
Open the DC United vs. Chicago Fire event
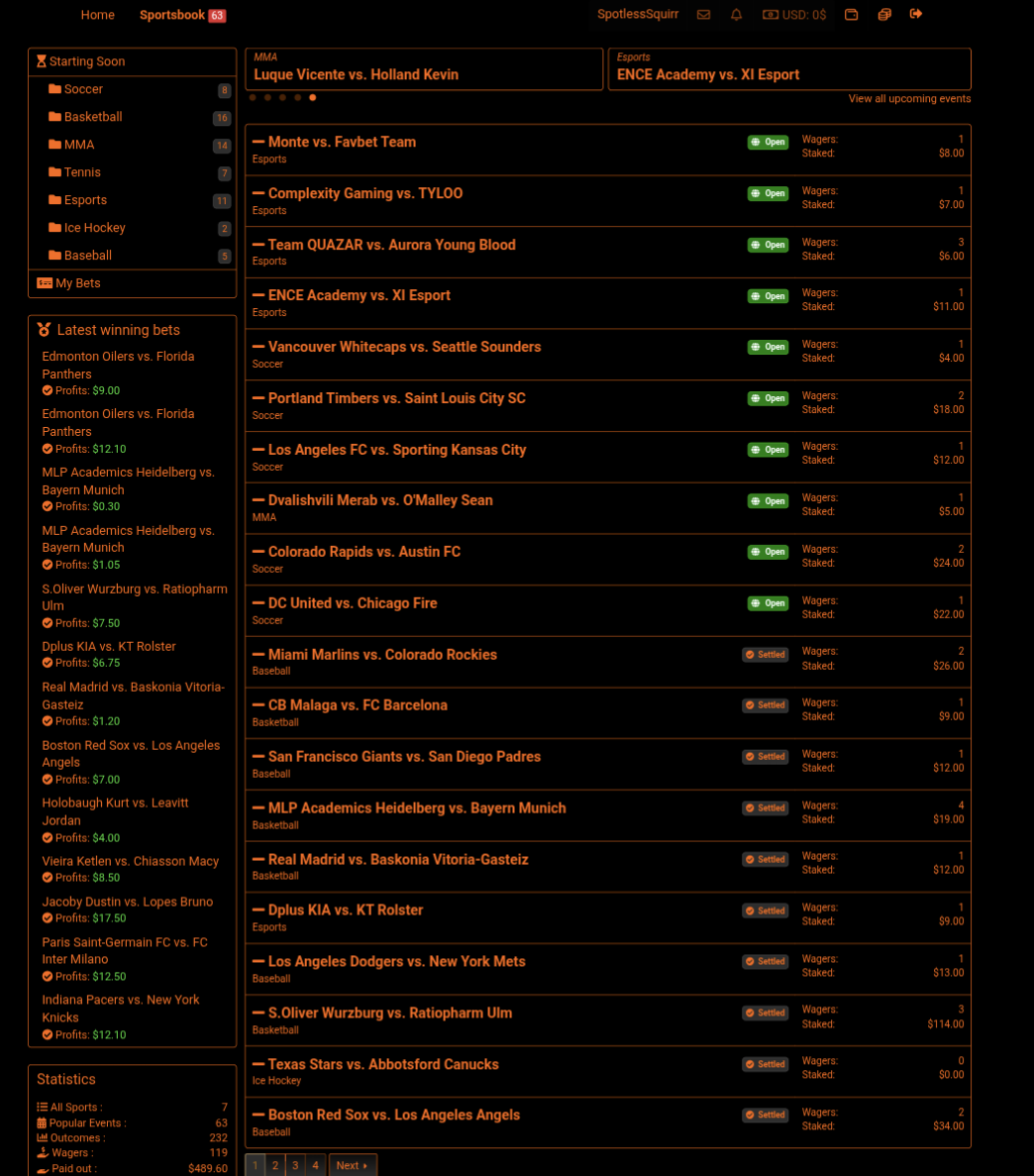coord(353,603)
